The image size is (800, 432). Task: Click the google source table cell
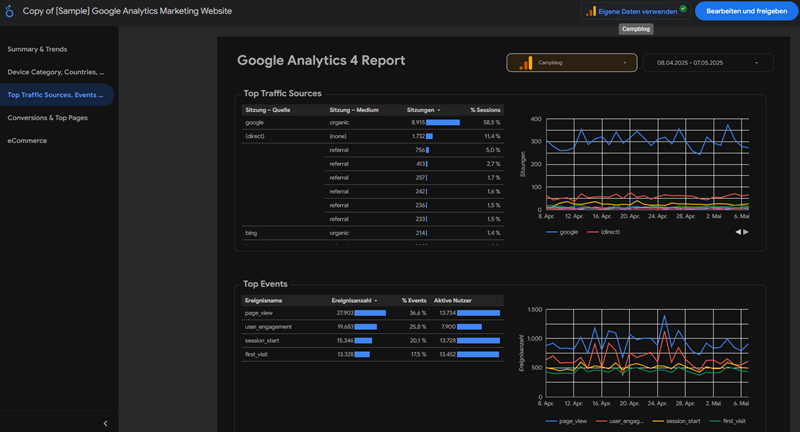coord(255,122)
